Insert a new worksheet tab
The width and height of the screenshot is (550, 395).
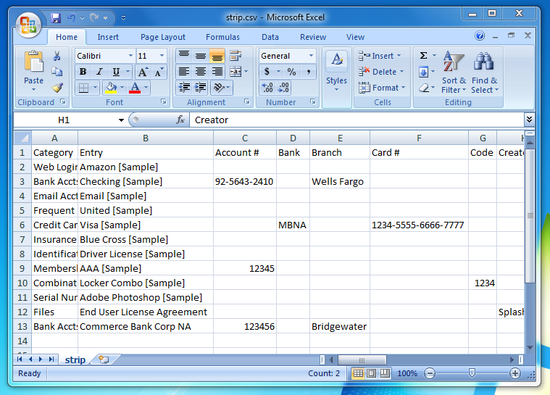pos(104,360)
